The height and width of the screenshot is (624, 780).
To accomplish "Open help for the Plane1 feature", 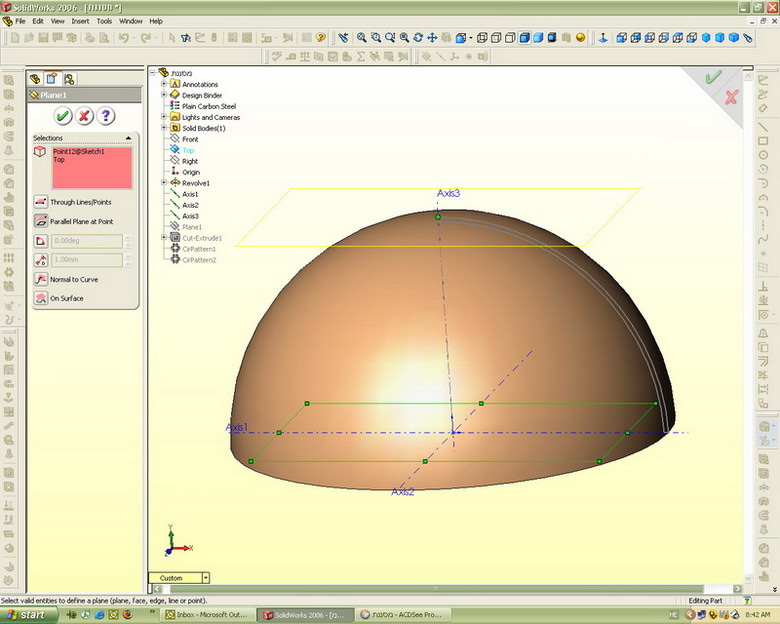I will (105, 116).
